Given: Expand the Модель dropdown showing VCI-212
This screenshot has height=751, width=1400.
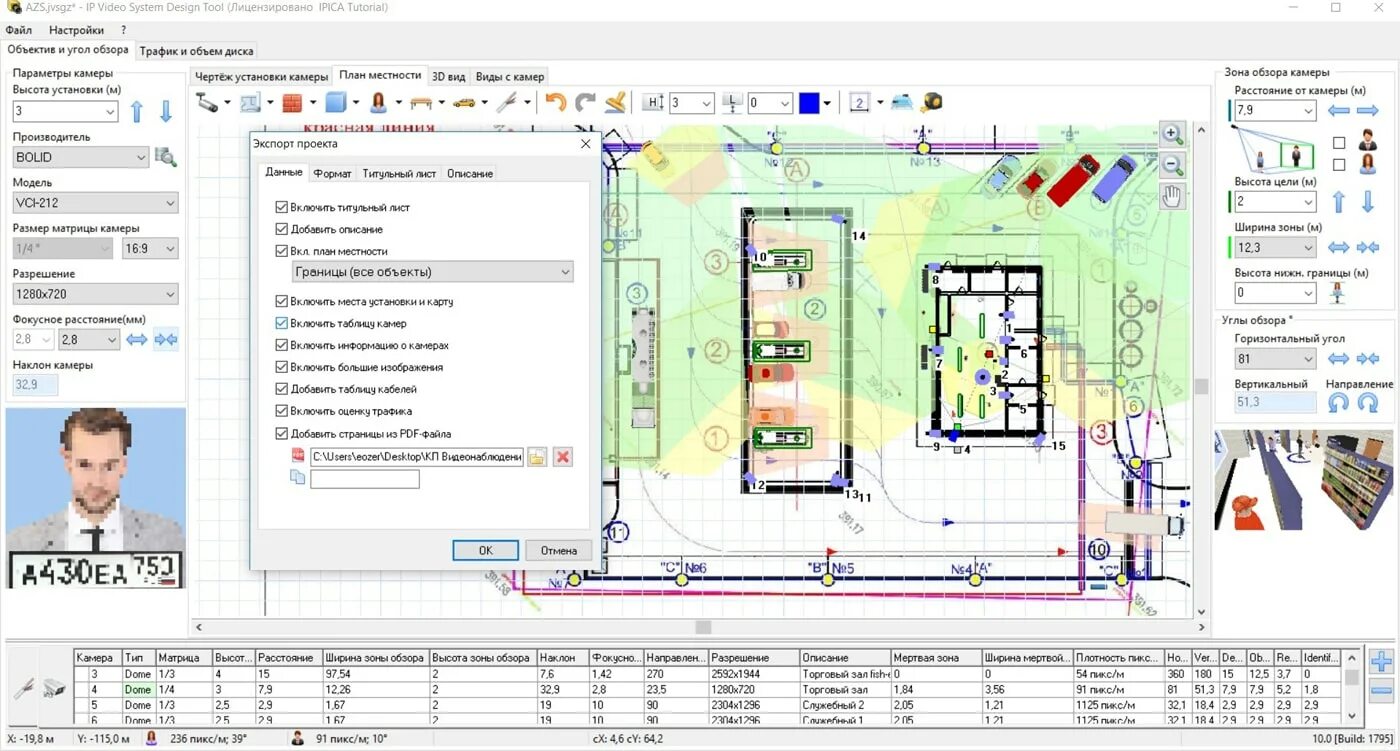Looking at the screenshot, I should 95,203.
